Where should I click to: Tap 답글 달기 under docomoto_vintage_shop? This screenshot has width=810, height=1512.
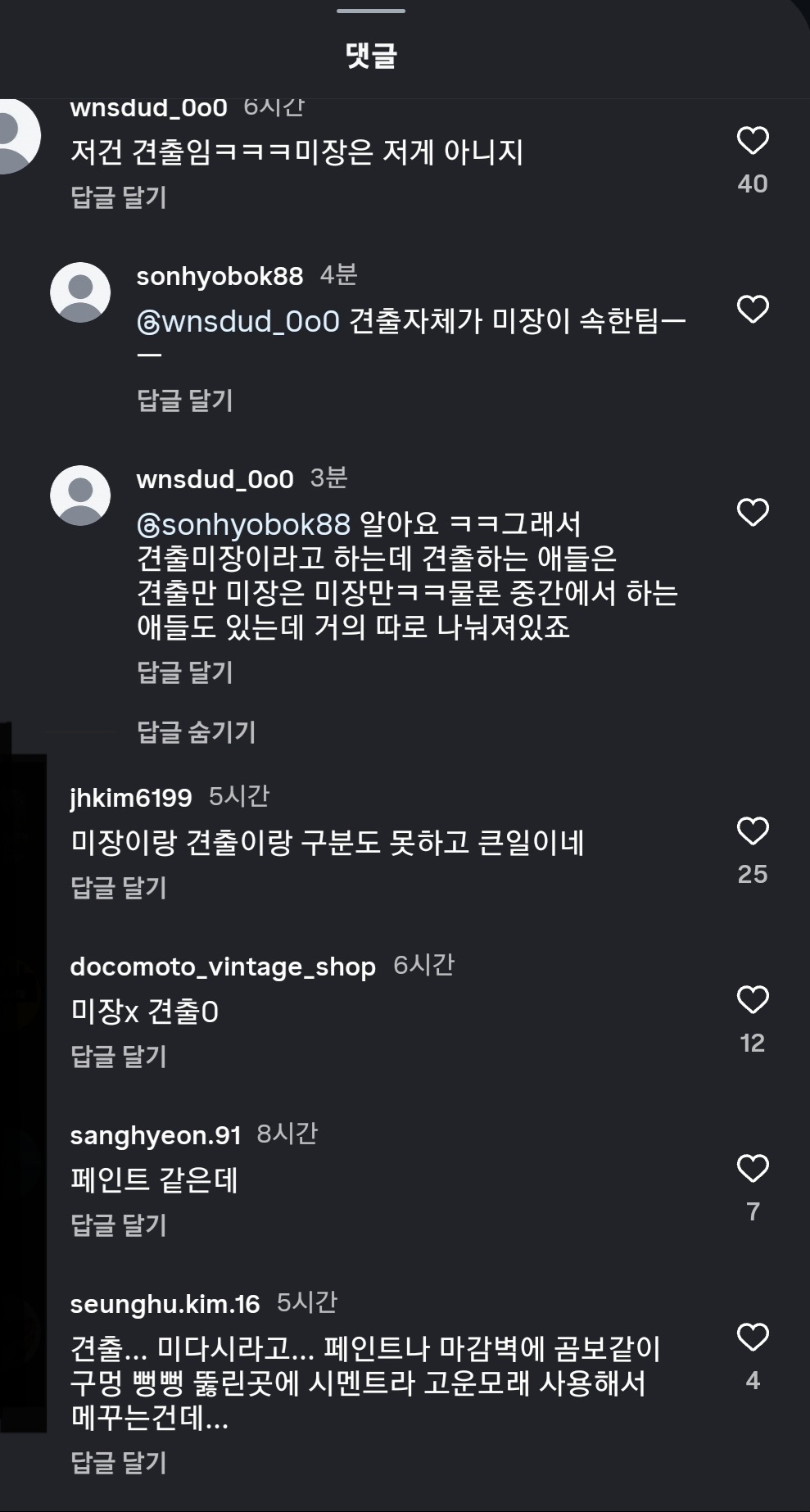(119, 1056)
